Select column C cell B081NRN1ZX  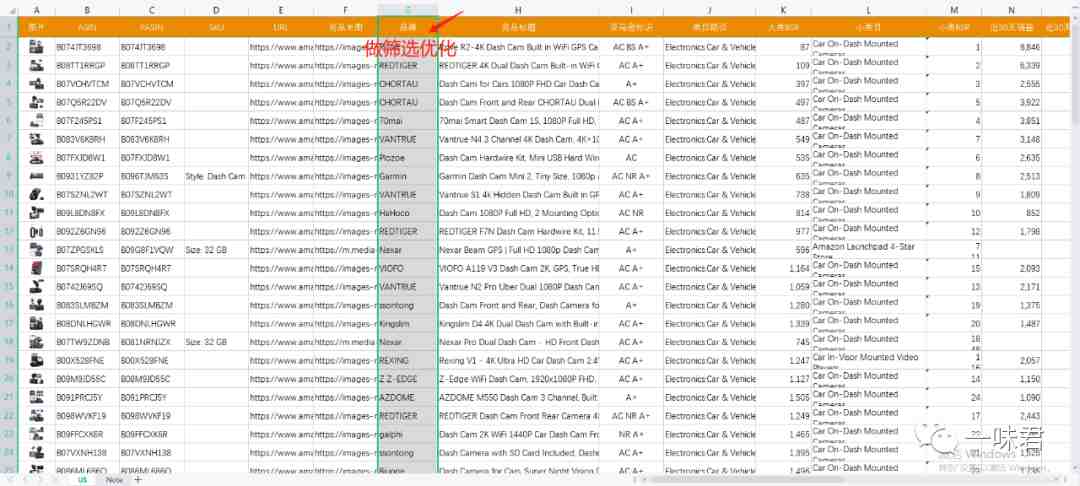tap(152, 342)
